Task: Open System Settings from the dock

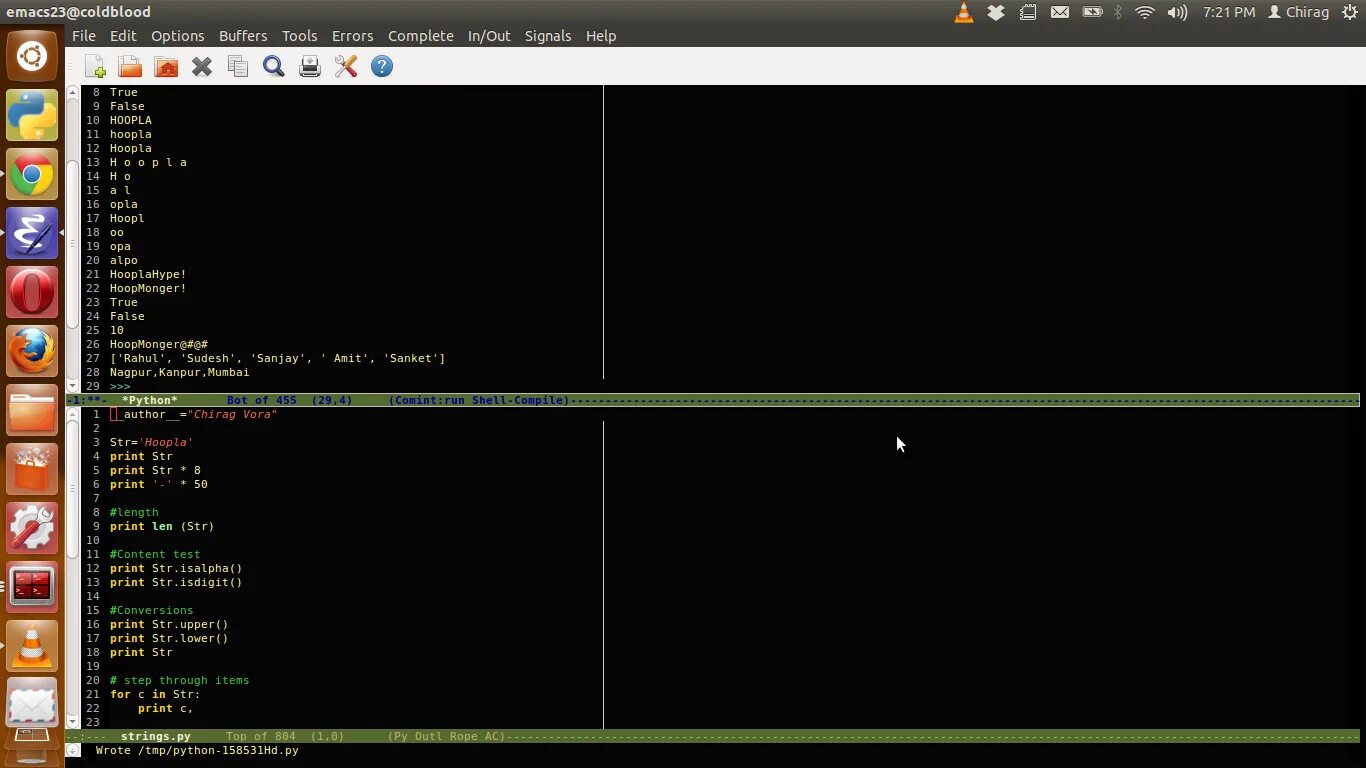Action: tap(32, 529)
